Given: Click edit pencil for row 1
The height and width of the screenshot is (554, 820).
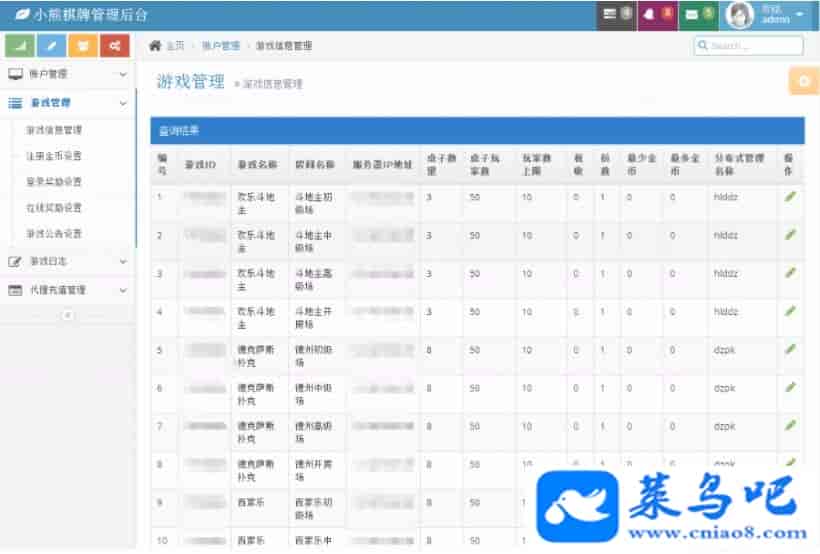Looking at the screenshot, I should [x=790, y=197].
